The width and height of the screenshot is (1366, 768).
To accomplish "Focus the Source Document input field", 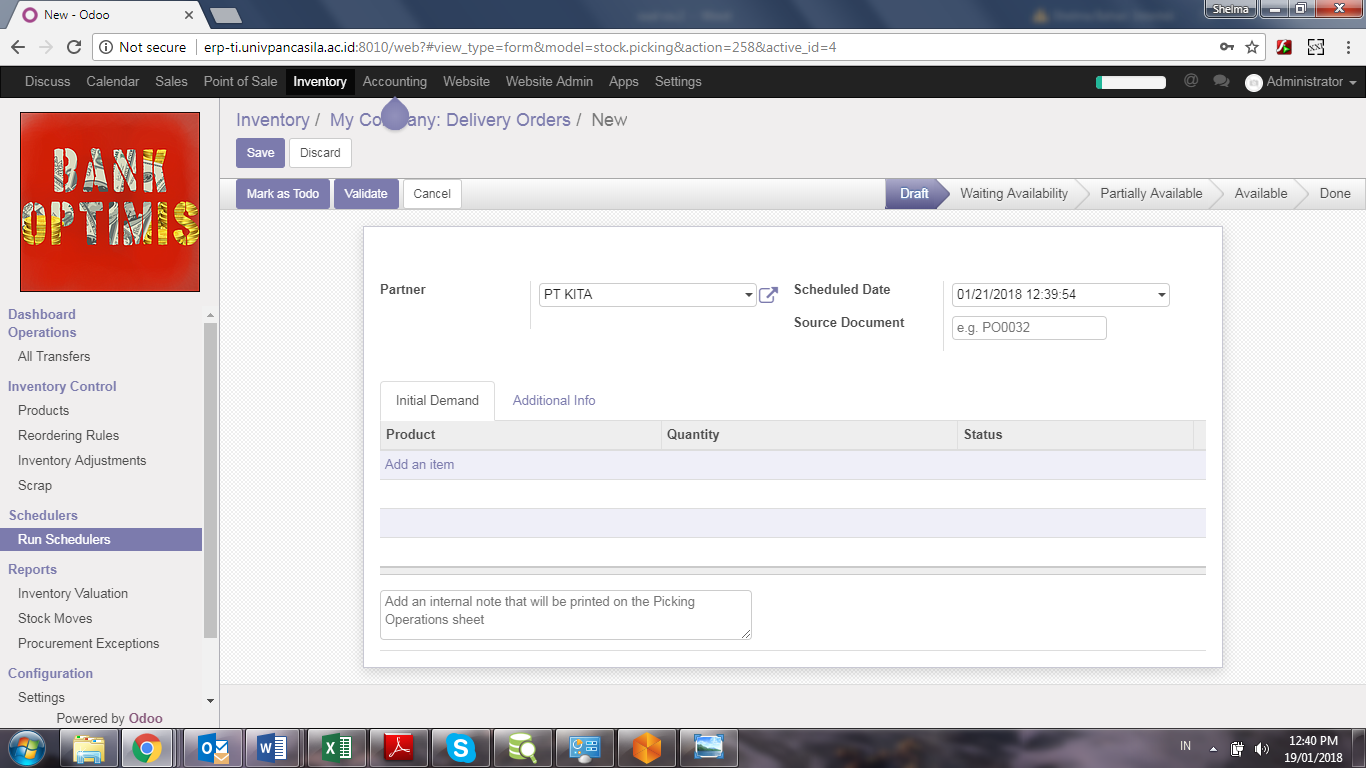I will pos(1029,328).
